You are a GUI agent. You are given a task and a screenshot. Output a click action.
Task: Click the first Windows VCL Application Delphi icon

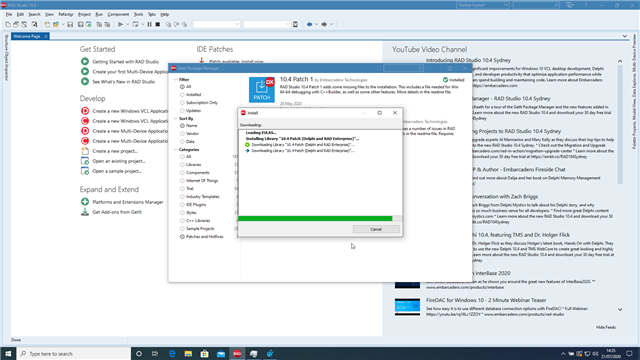pyautogui.click(x=85, y=111)
